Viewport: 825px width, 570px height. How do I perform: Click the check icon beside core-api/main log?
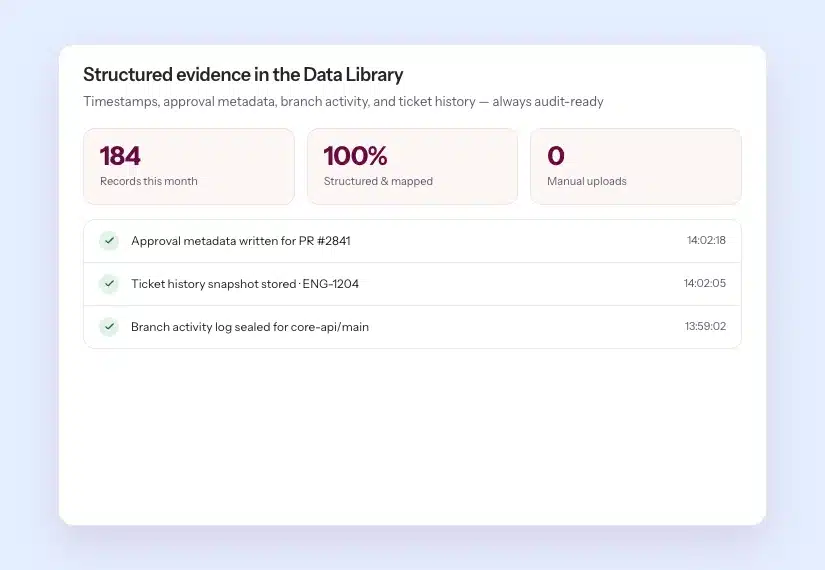(x=109, y=327)
